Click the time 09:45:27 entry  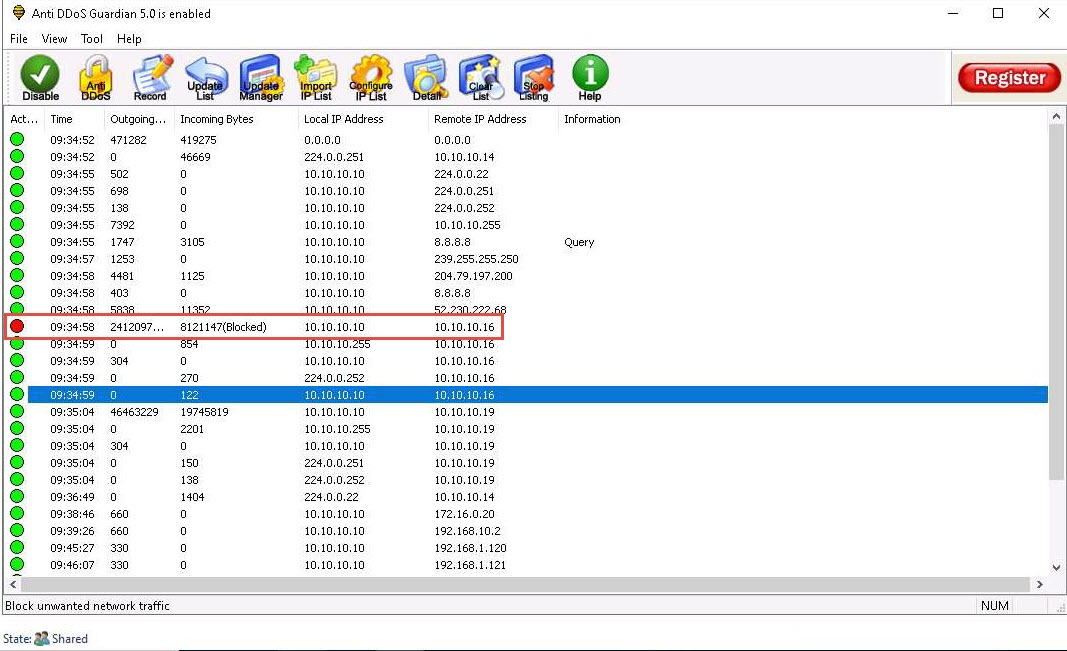click(x=72, y=548)
